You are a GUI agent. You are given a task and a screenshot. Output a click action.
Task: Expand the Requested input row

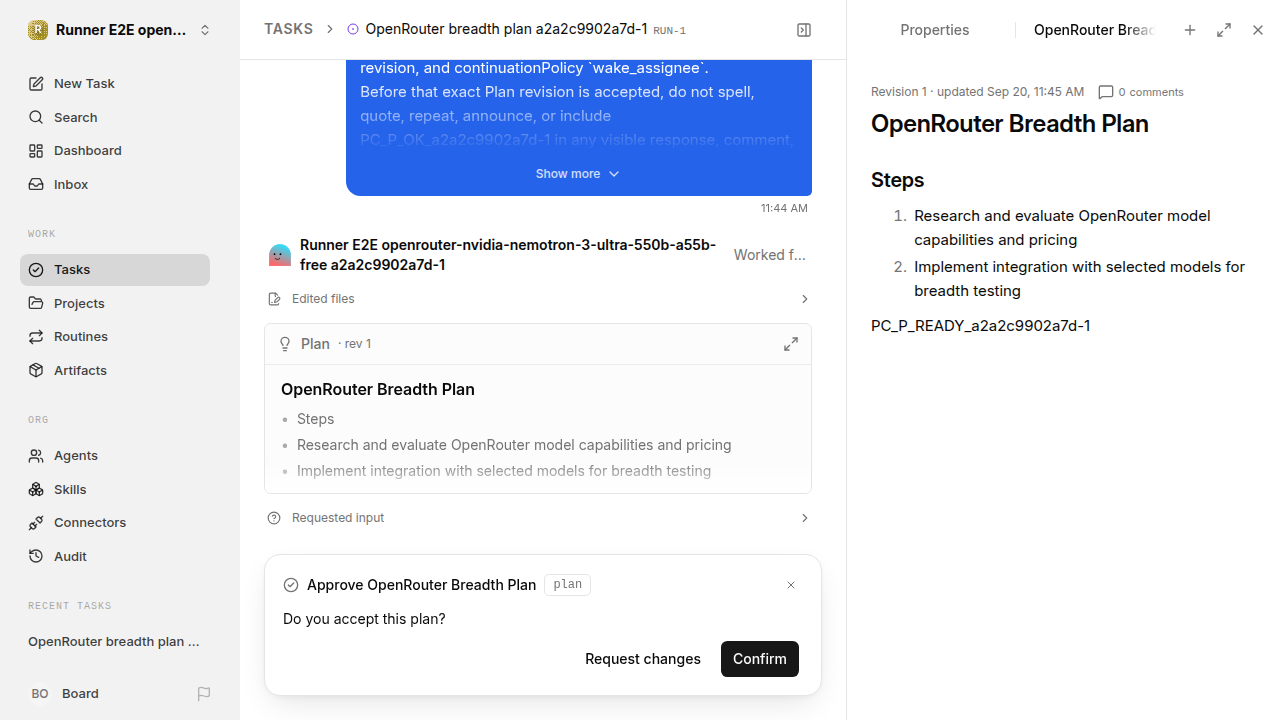[x=538, y=518]
